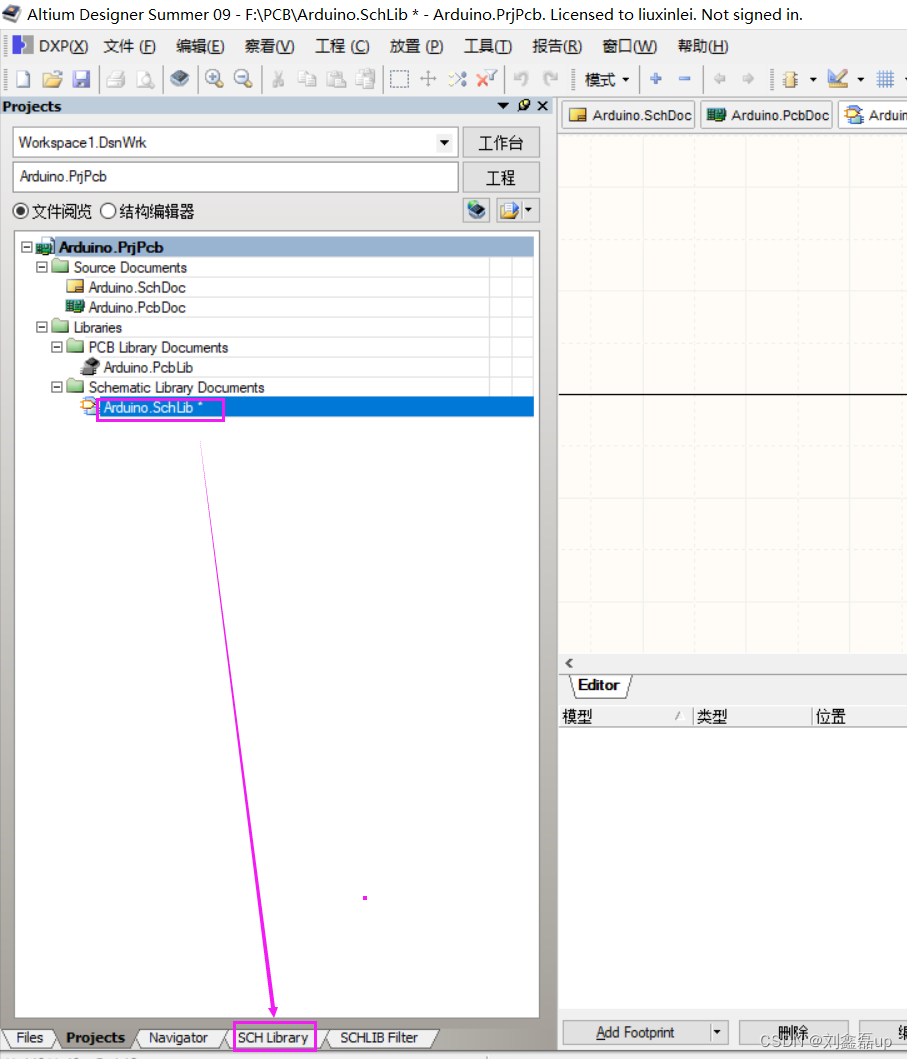
Task: Collapse the Source Documents folder
Action: click(42, 267)
